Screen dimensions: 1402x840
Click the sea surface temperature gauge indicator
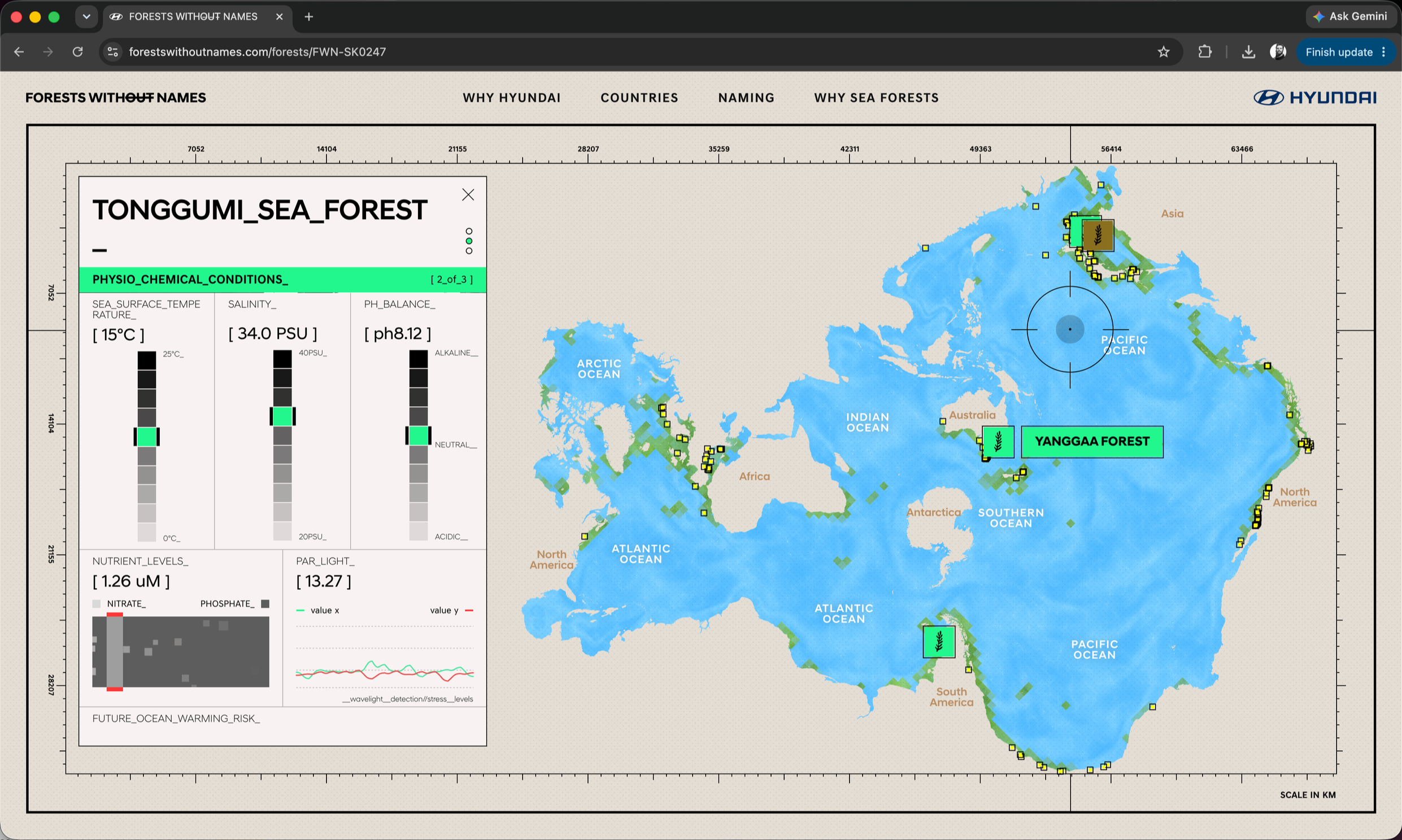(x=147, y=437)
